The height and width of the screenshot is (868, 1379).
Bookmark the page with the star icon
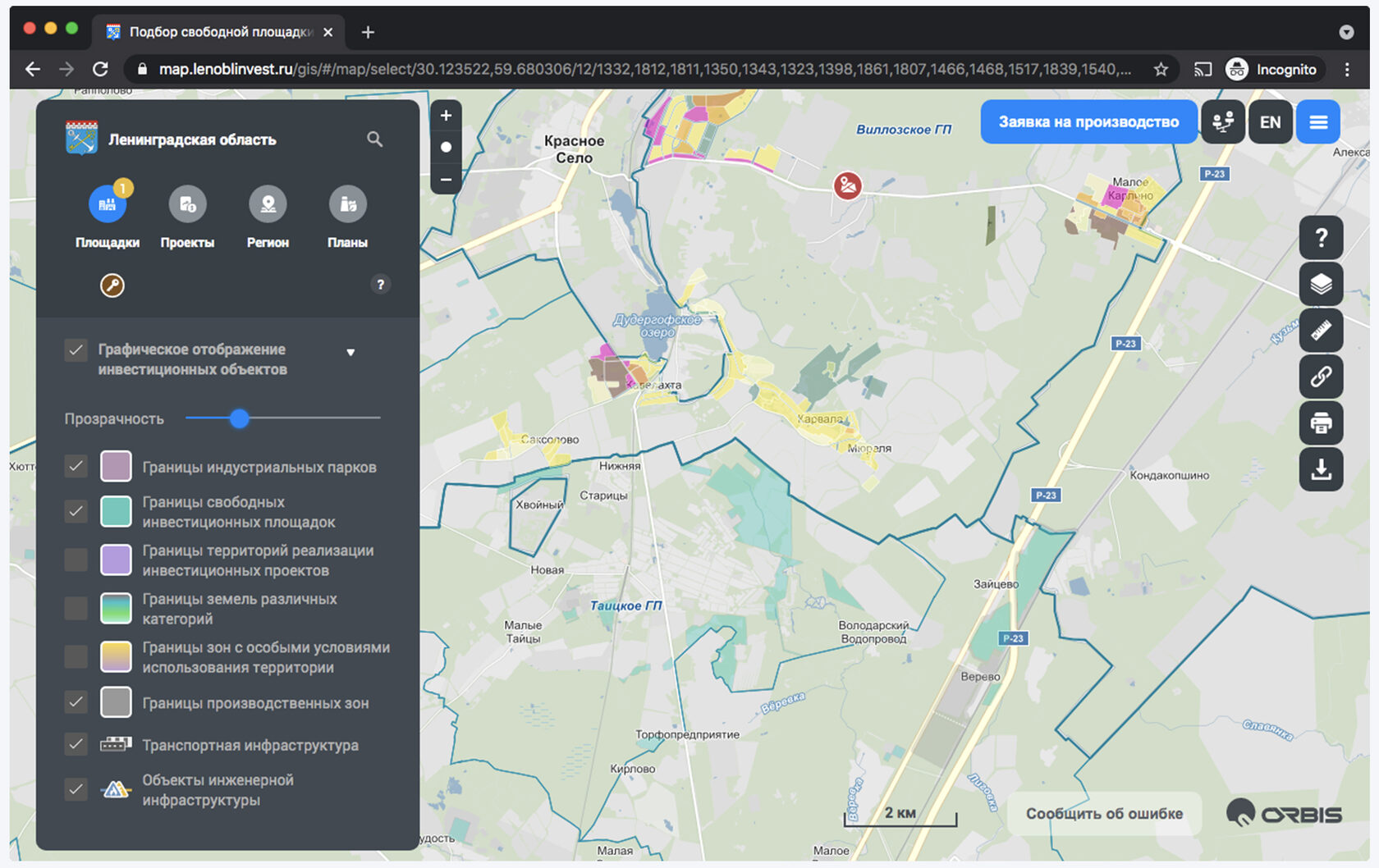[1161, 70]
